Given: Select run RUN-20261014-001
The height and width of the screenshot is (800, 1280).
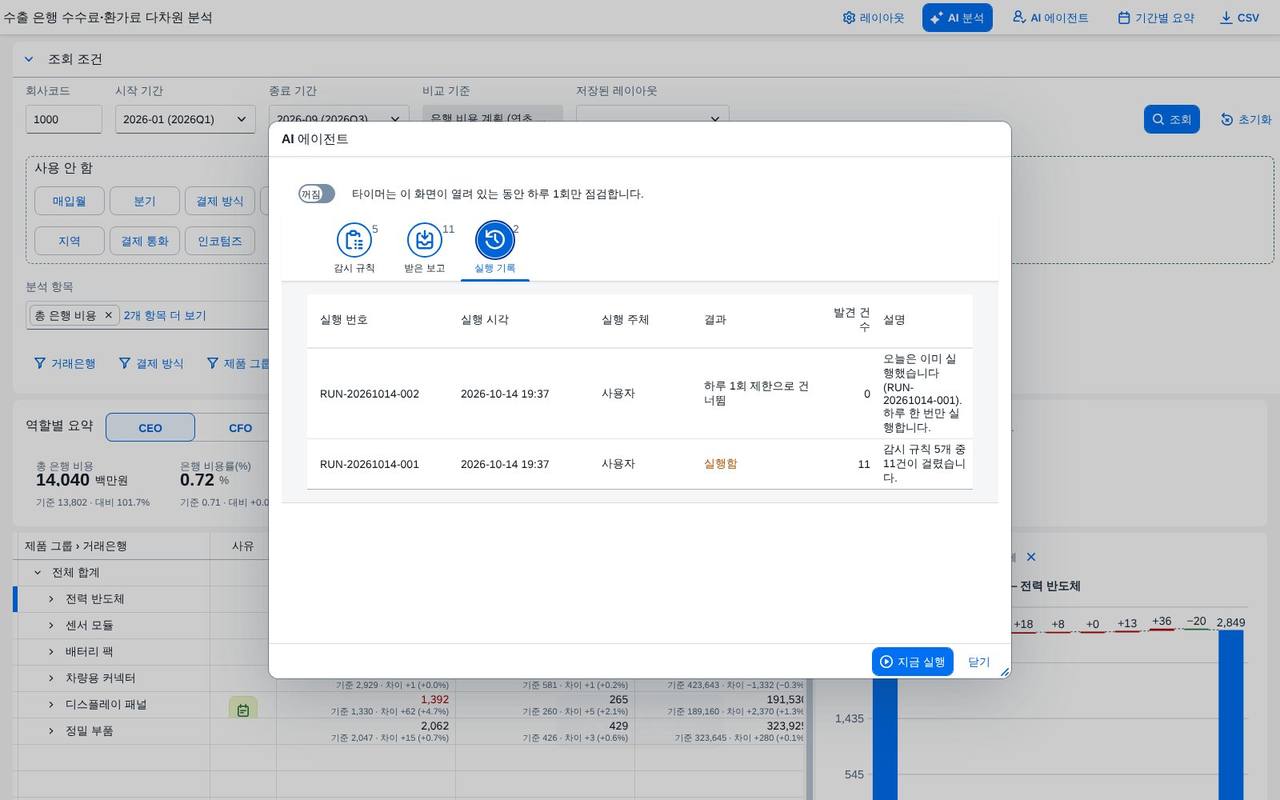Looking at the screenshot, I should tap(639, 464).
